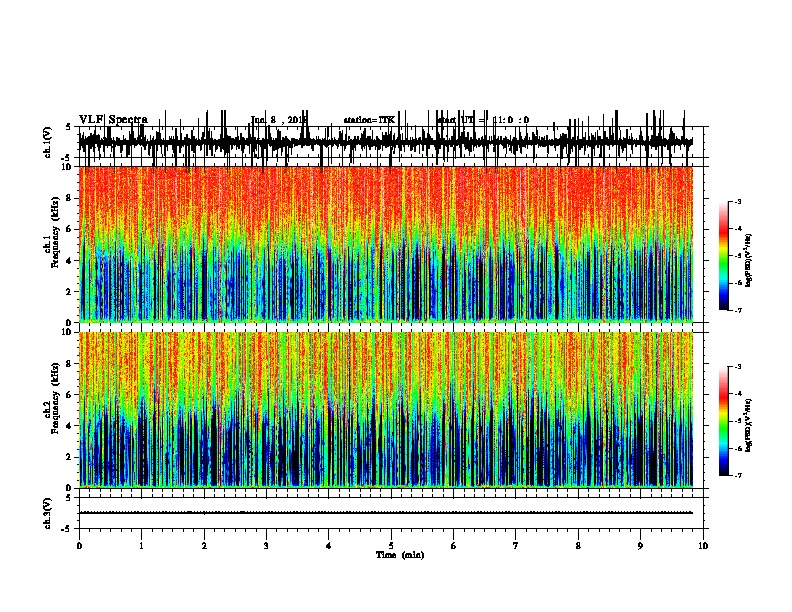This screenshot has width=792, height=612.
Task: Click the "8" kHz tick on ch.1 frequency axis
Action: pyautogui.click(x=69, y=198)
